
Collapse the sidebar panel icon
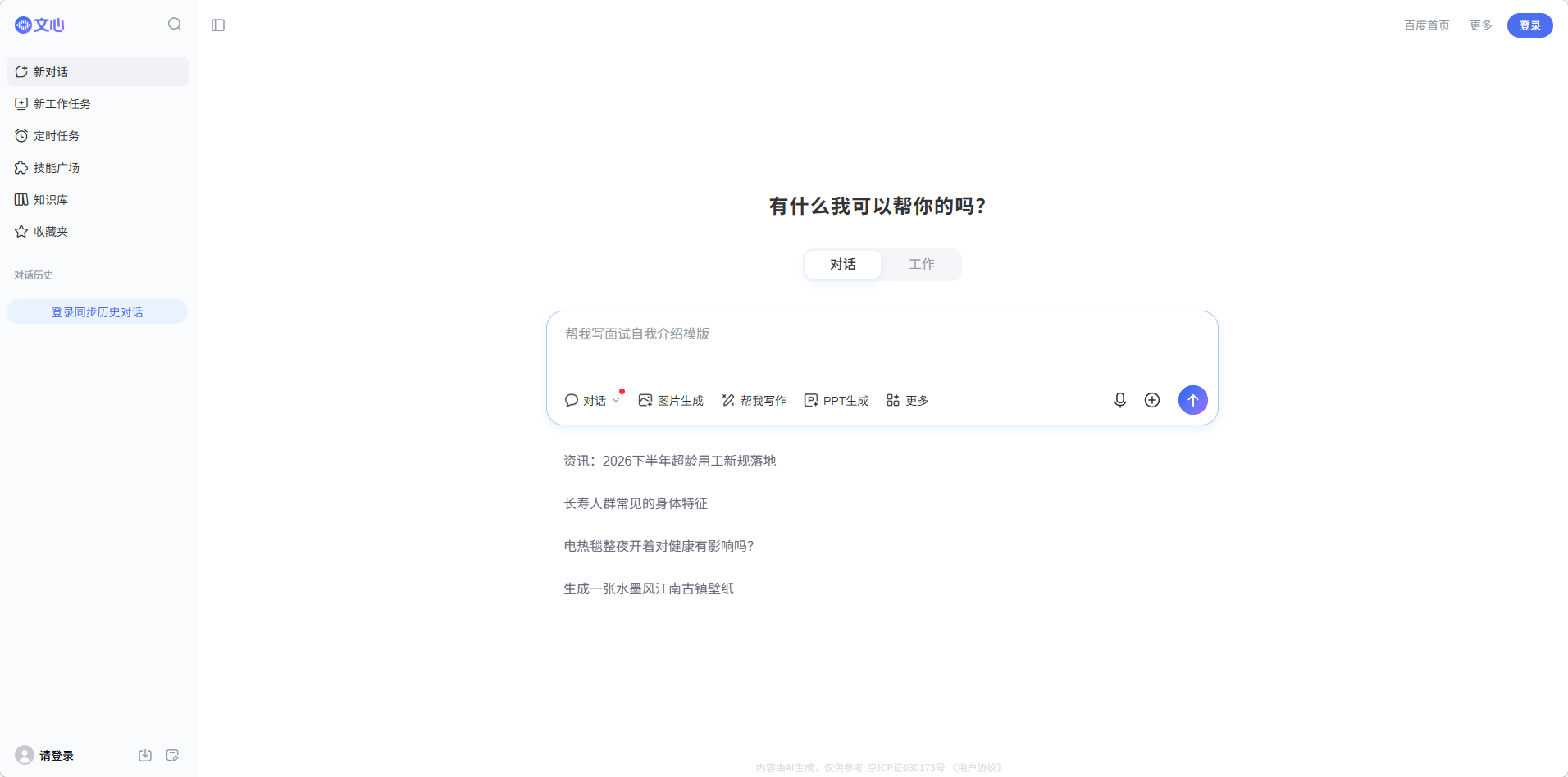pyautogui.click(x=218, y=25)
